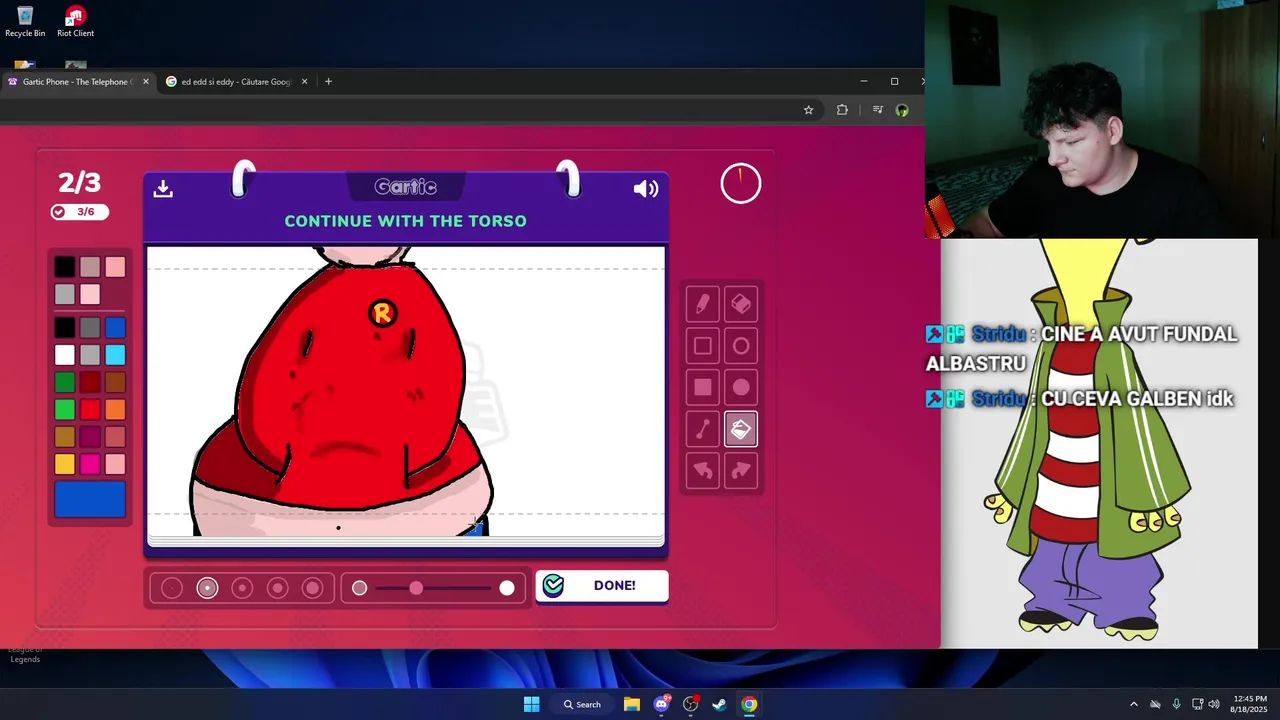Select the smallest brush size
The height and width of the screenshot is (720, 1280).
[x=172, y=588]
